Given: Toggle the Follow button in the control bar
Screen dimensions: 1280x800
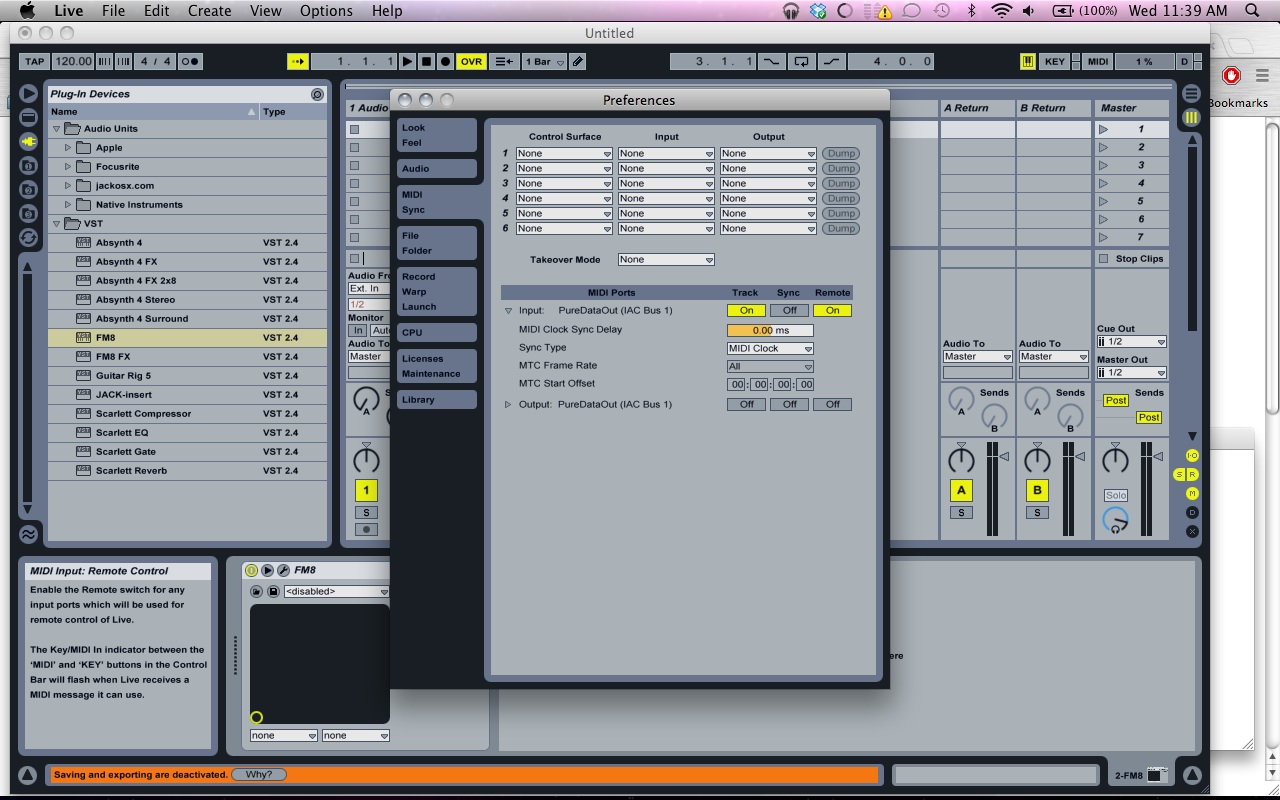Looking at the screenshot, I should (298, 61).
